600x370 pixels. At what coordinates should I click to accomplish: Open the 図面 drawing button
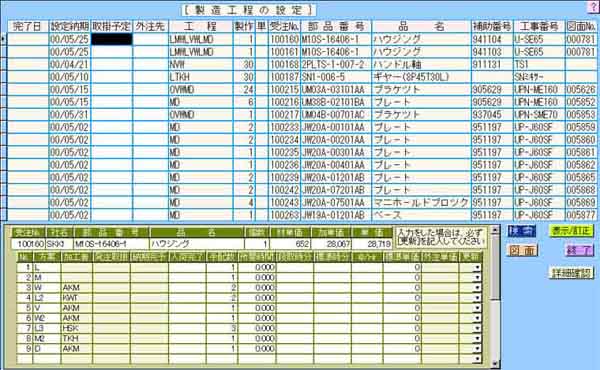523,251
